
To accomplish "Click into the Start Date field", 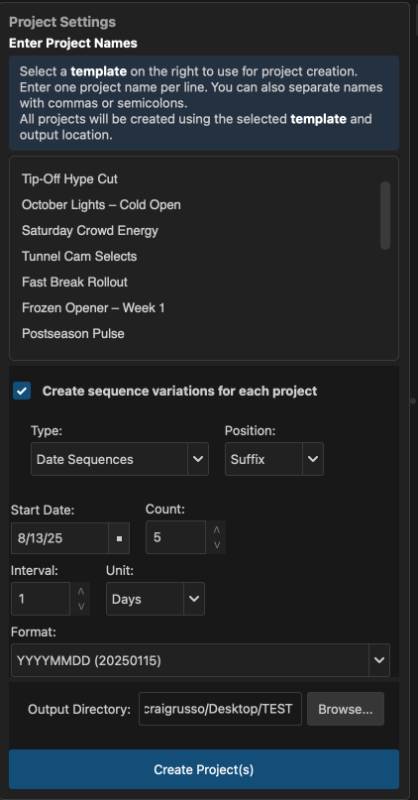I will [x=60, y=538].
